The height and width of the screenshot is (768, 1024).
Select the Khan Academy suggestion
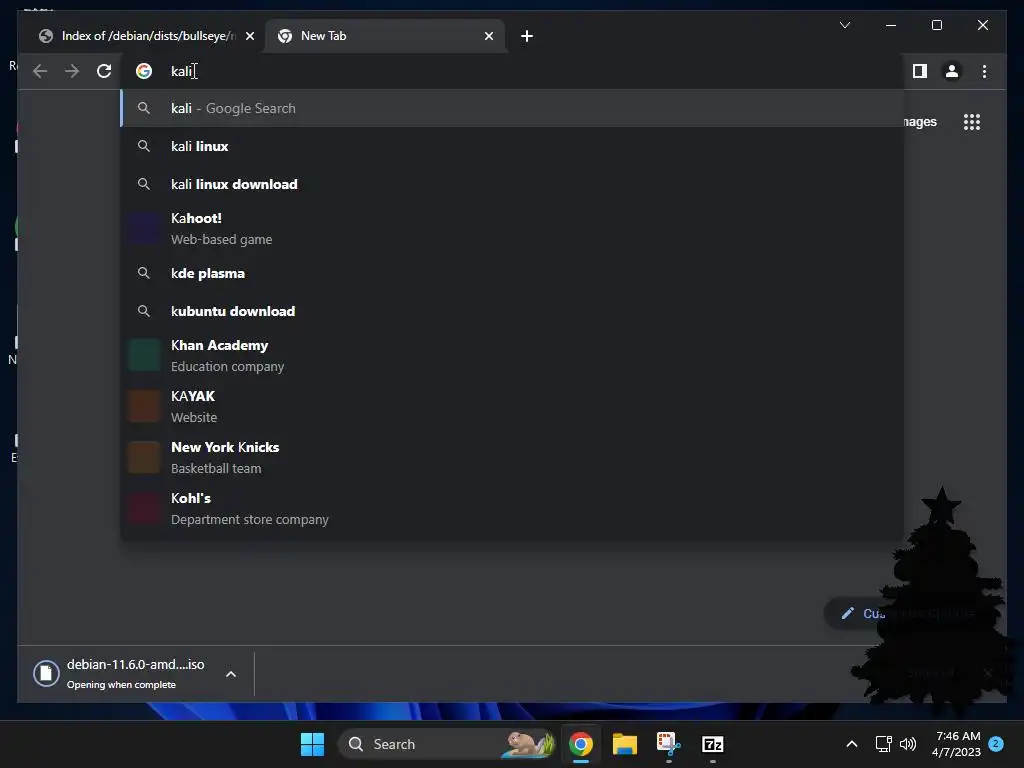(513, 355)
